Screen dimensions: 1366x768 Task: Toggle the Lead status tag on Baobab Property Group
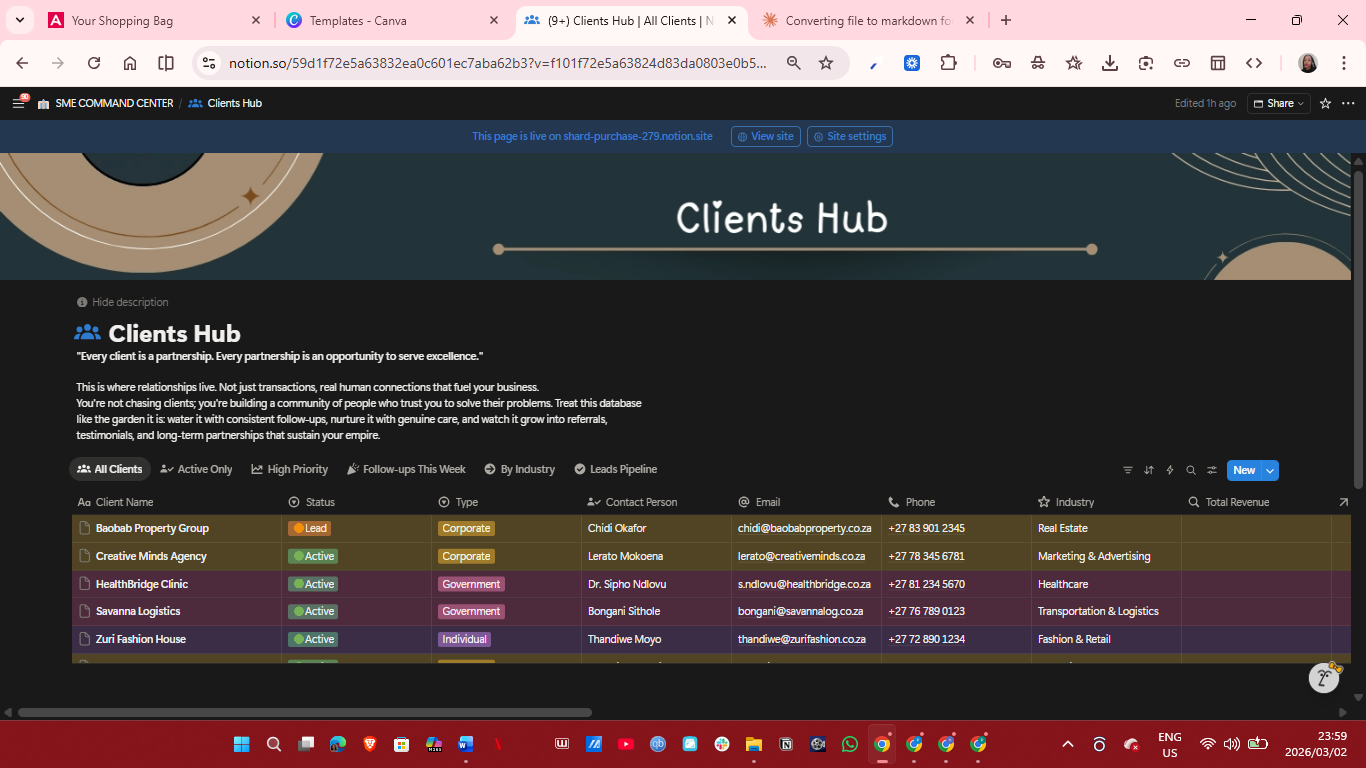tap(309, 528)
